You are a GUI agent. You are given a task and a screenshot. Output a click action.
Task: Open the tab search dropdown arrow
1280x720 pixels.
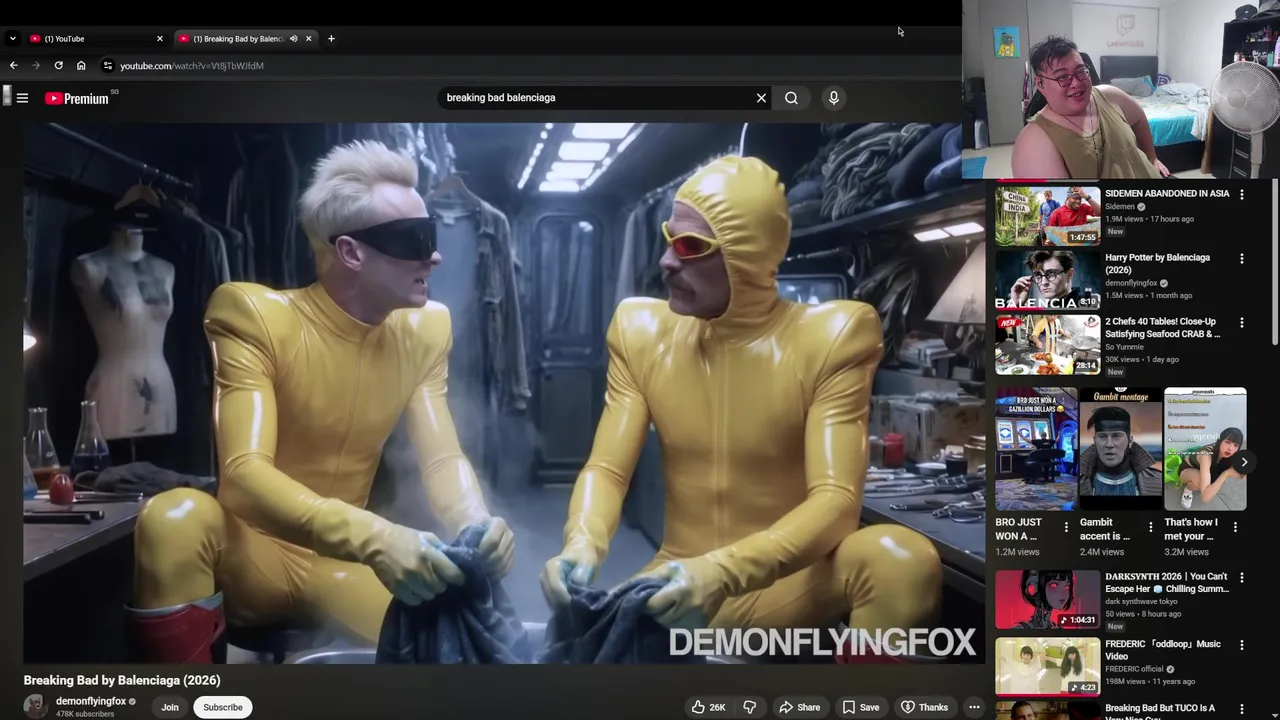(x=12, y=39)
